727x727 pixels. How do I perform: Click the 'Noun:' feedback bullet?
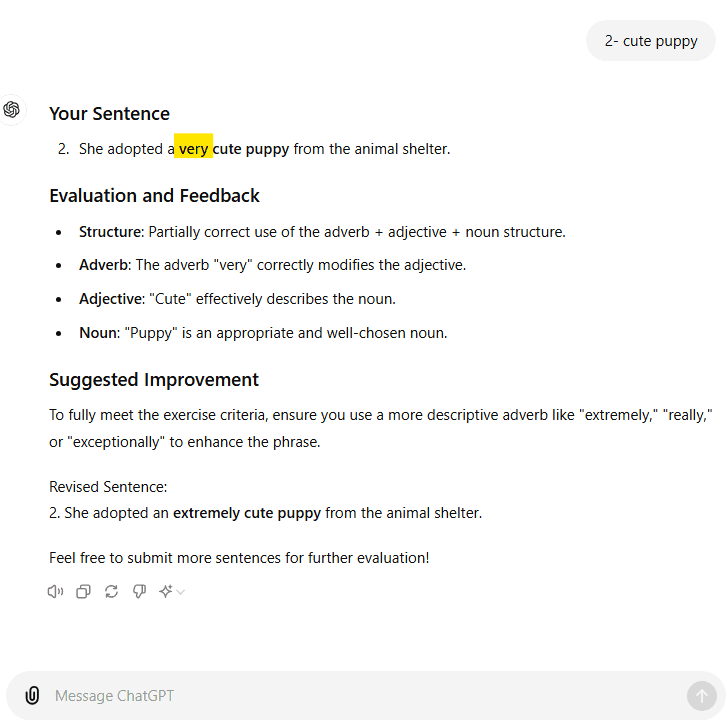click(x=263, y=333)
